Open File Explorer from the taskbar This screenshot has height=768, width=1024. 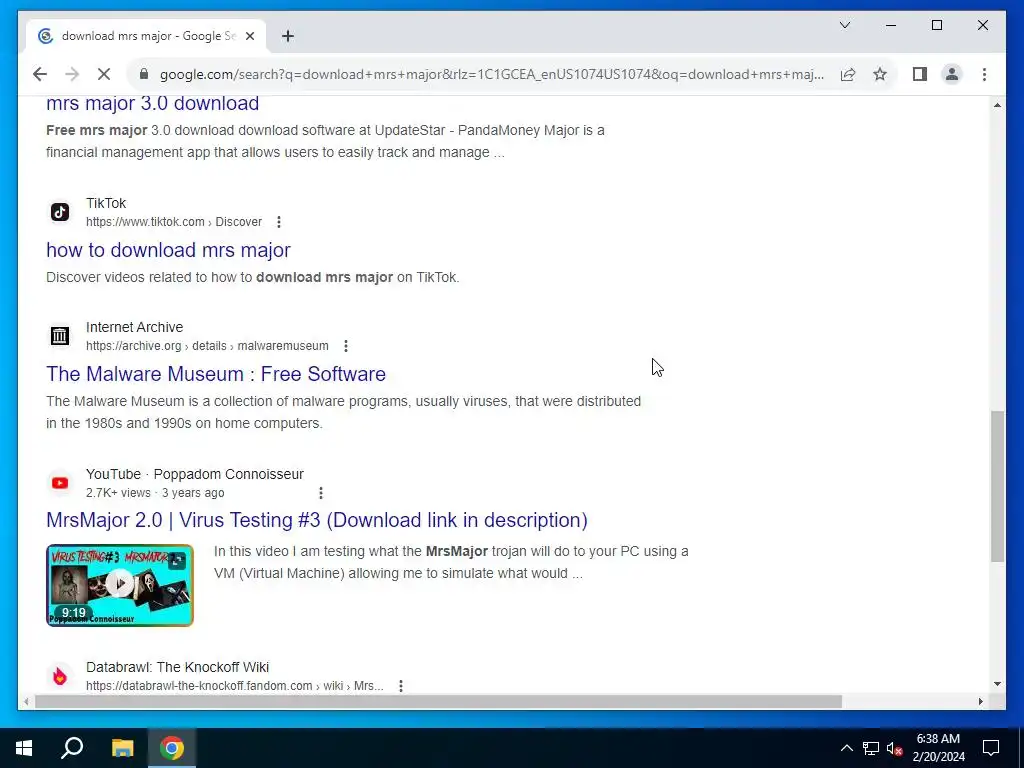(x=122, y=748)
